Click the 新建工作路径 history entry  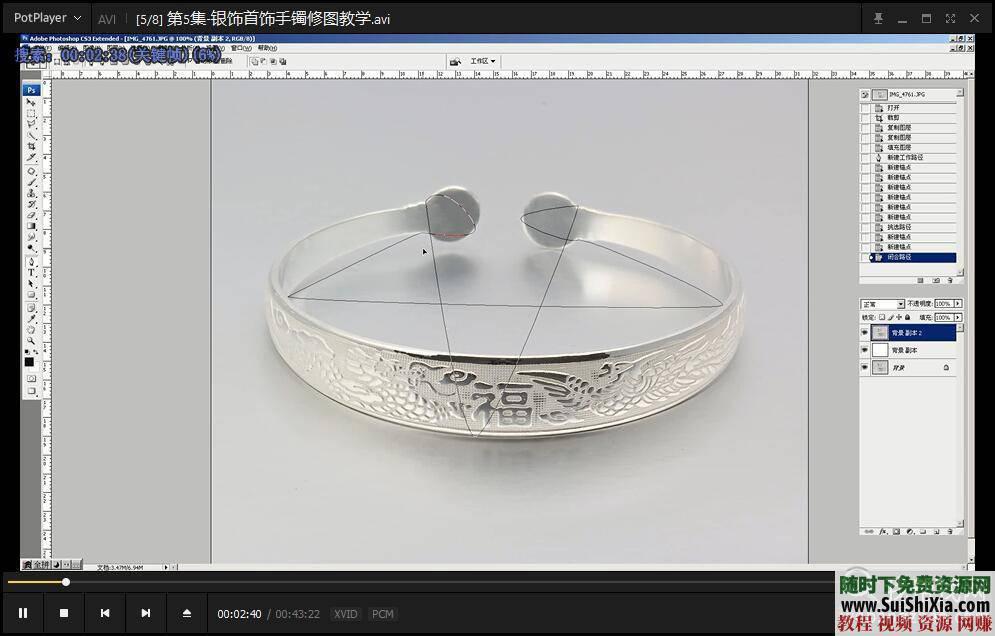(904, 157)
